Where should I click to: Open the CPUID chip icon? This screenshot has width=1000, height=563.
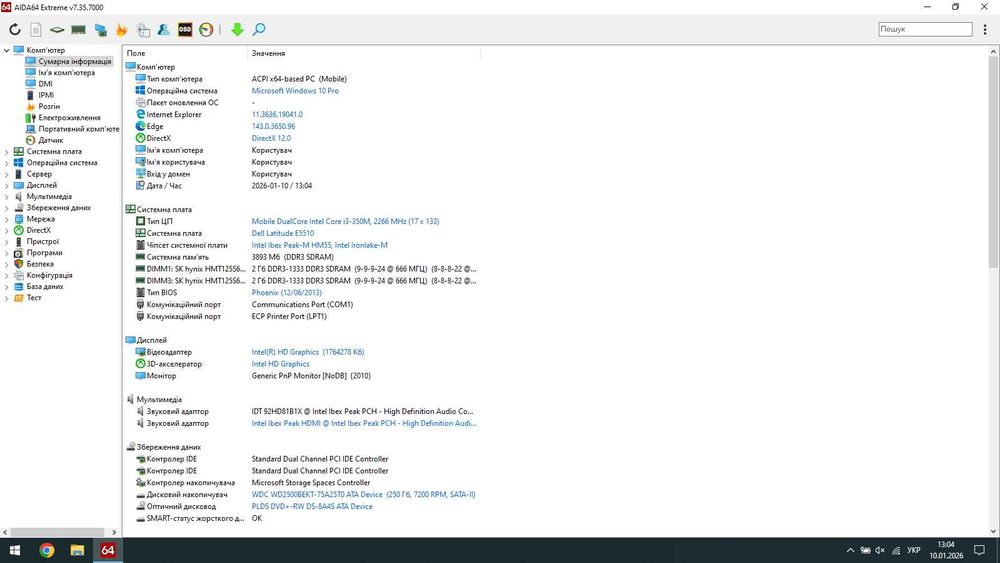pyautogui.click(x=57, y=29)
